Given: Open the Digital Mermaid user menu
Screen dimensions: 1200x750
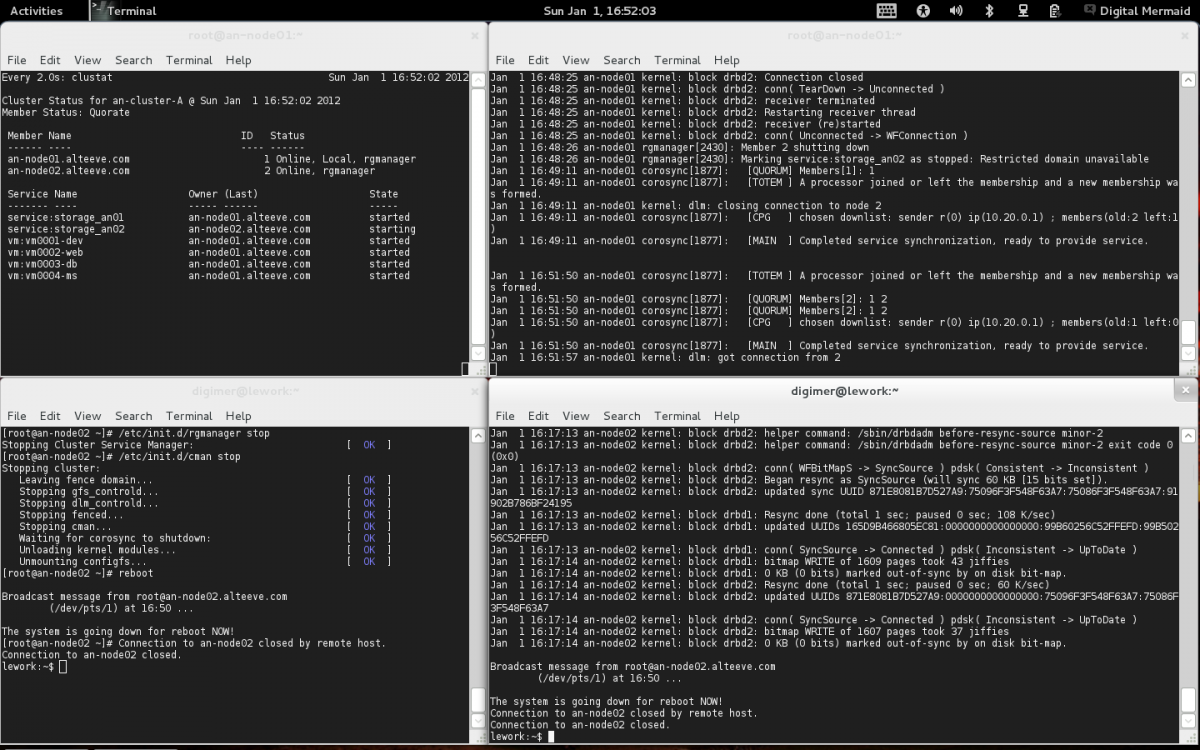Looking at the screenshot, I should click(x=1144, y=11).
